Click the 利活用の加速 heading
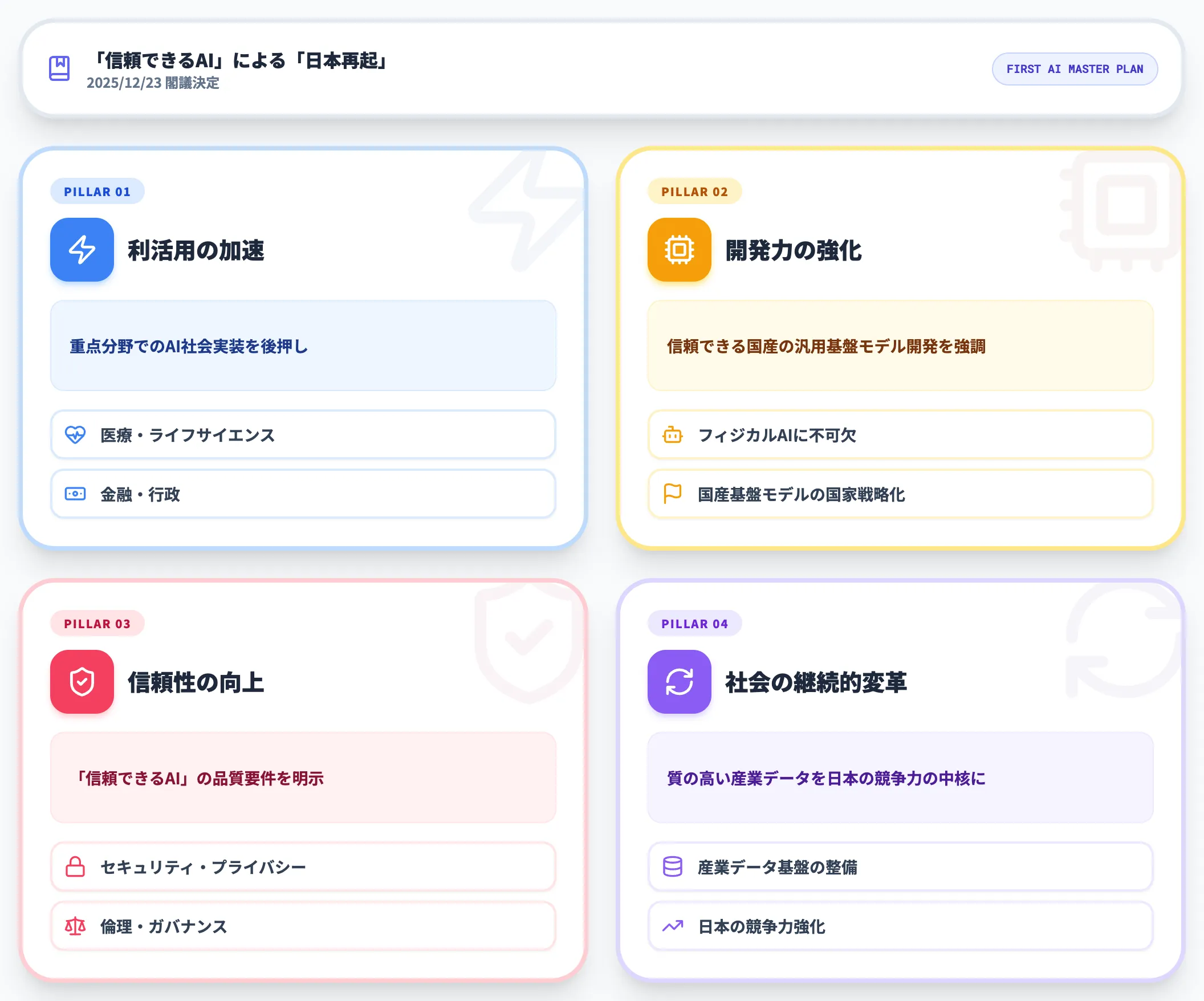 pos(196,251)
